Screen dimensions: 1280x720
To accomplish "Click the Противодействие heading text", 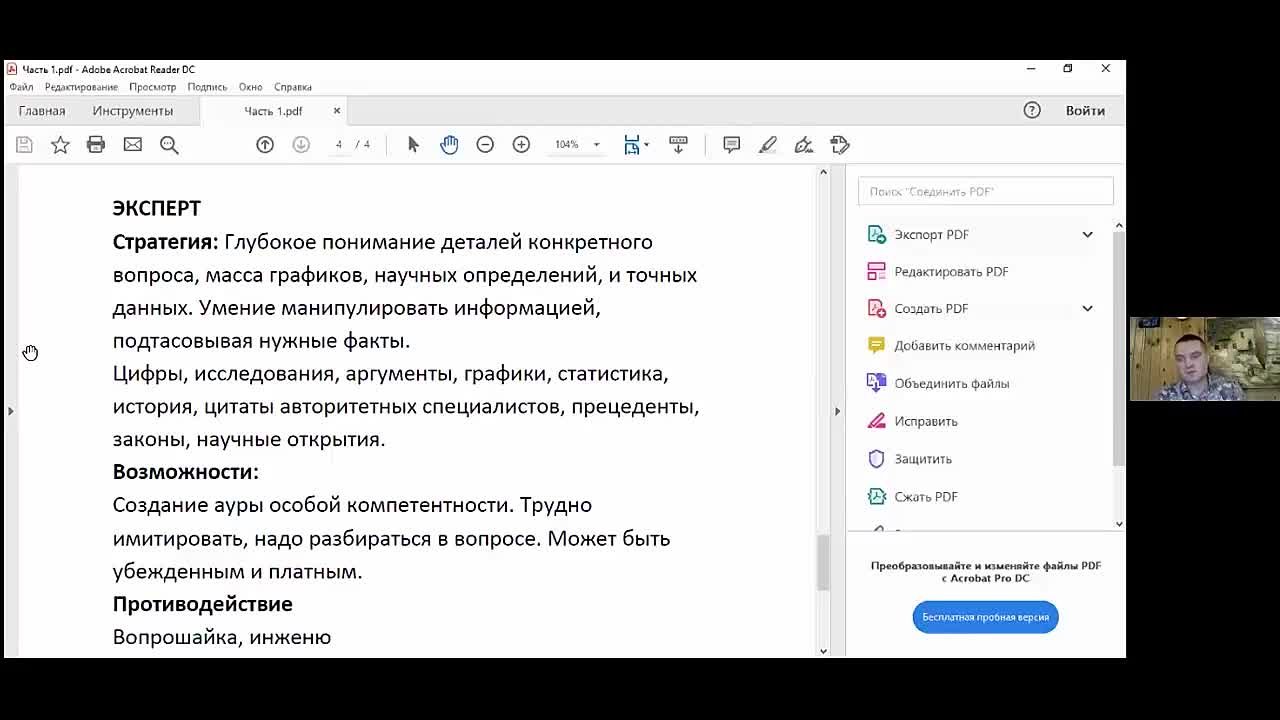I will tap(202, 604).
